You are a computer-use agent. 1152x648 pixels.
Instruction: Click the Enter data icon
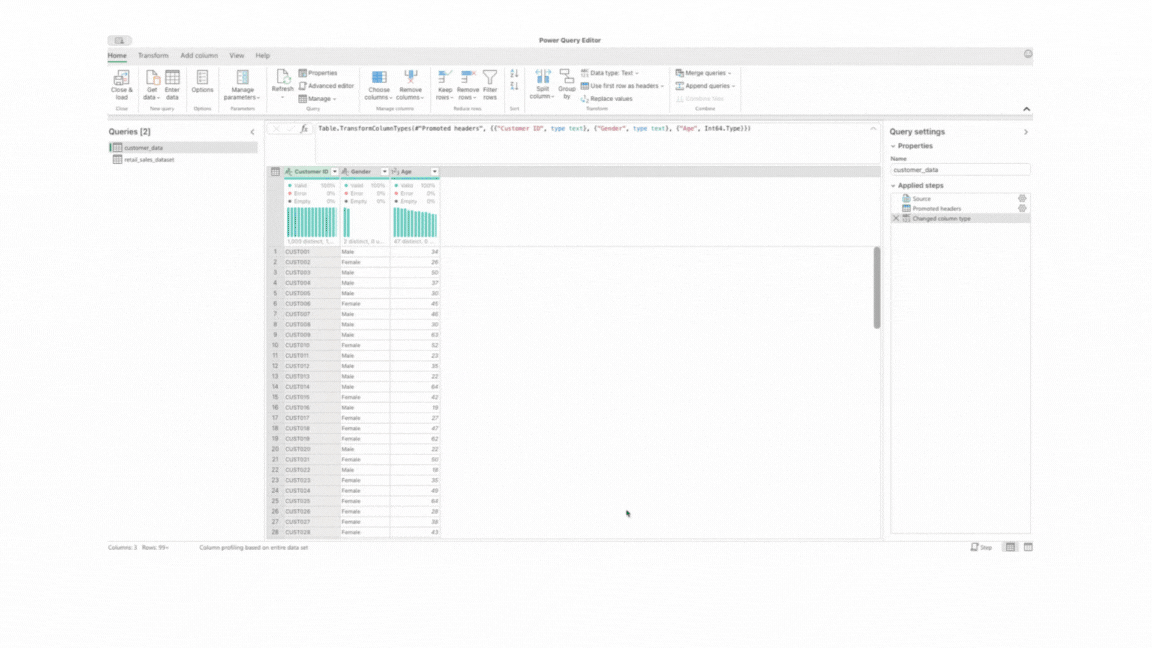[x=173, y=77]
